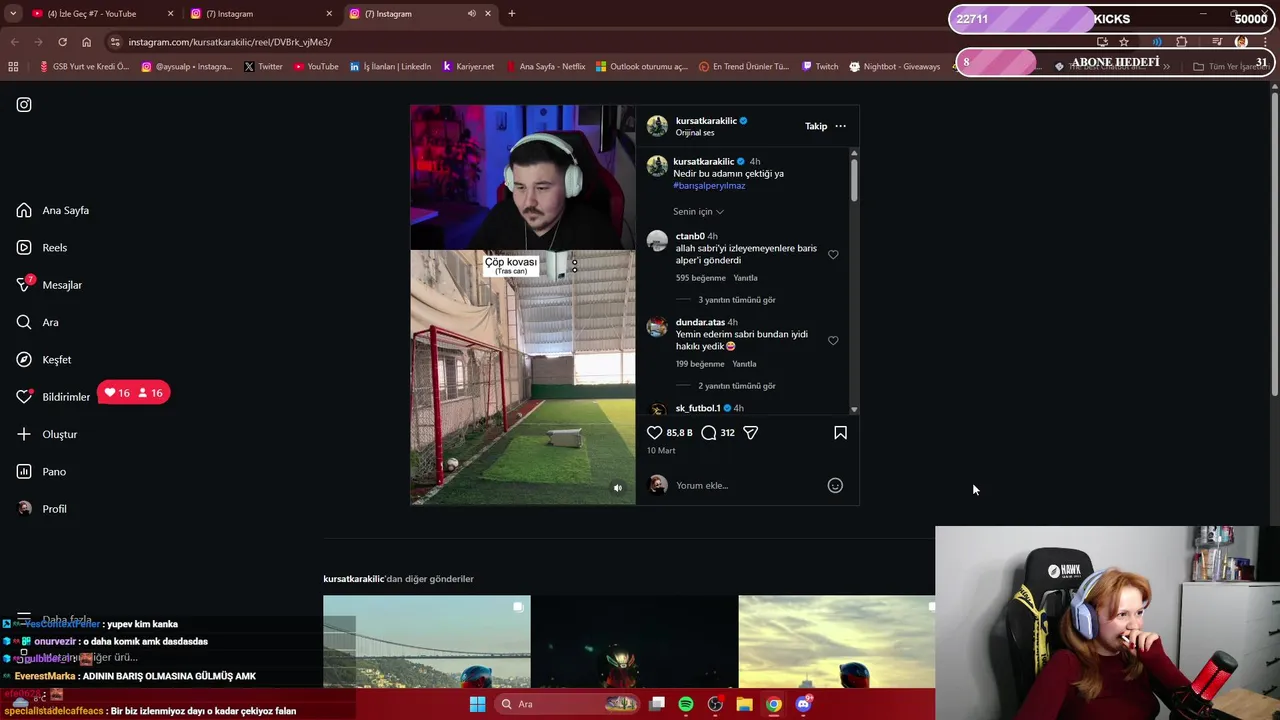This screenshot has height=720, width=1280.
Task: Open Discord from the taskbar
Action: click(x=803, y=704)
